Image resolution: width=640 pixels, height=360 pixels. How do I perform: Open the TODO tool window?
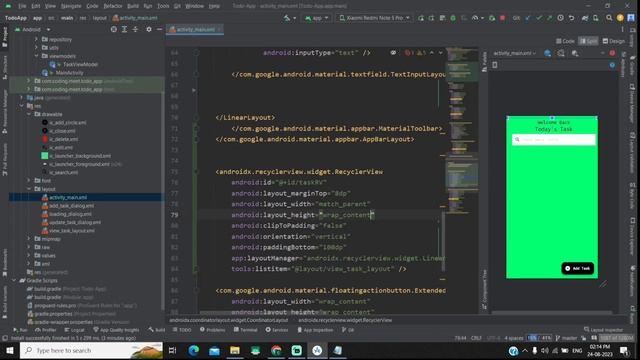tap(182, 330)
